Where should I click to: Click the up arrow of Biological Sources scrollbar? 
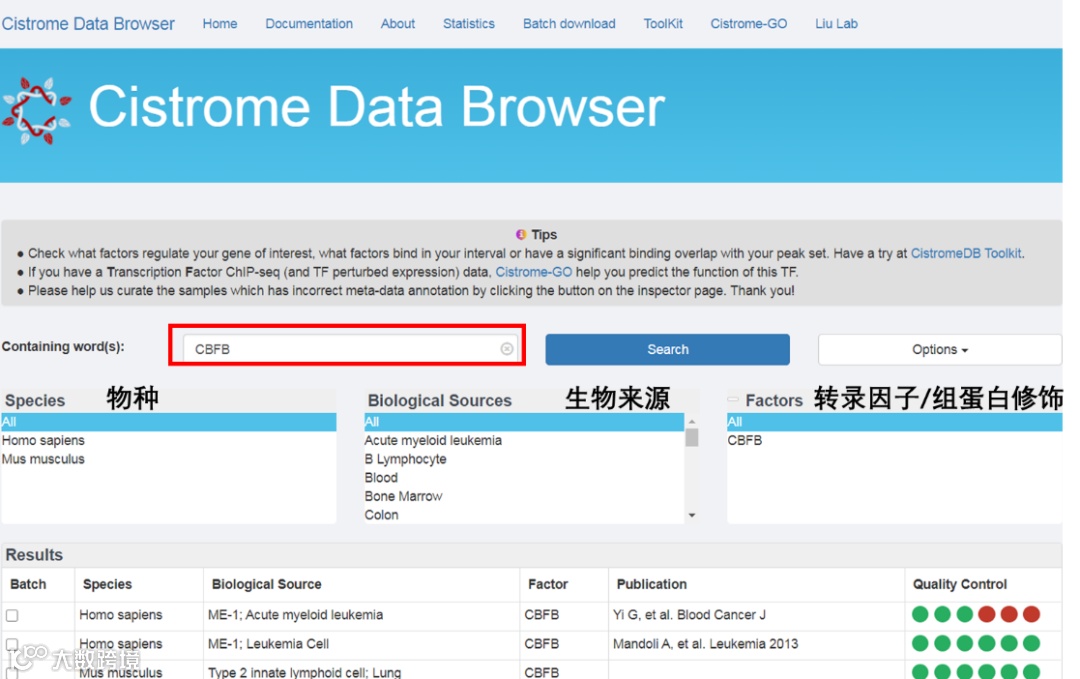692,421
